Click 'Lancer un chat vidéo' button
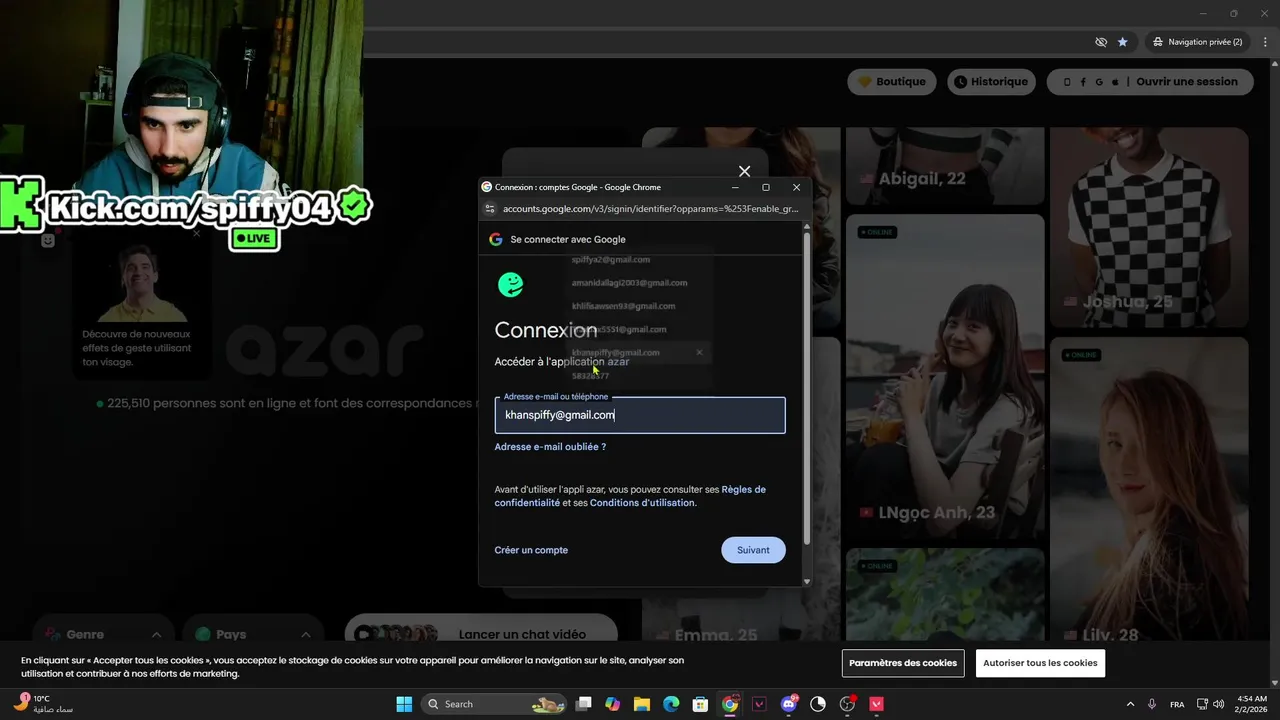The height and width of the screenshot is (720, 1280). coord(481,634)
